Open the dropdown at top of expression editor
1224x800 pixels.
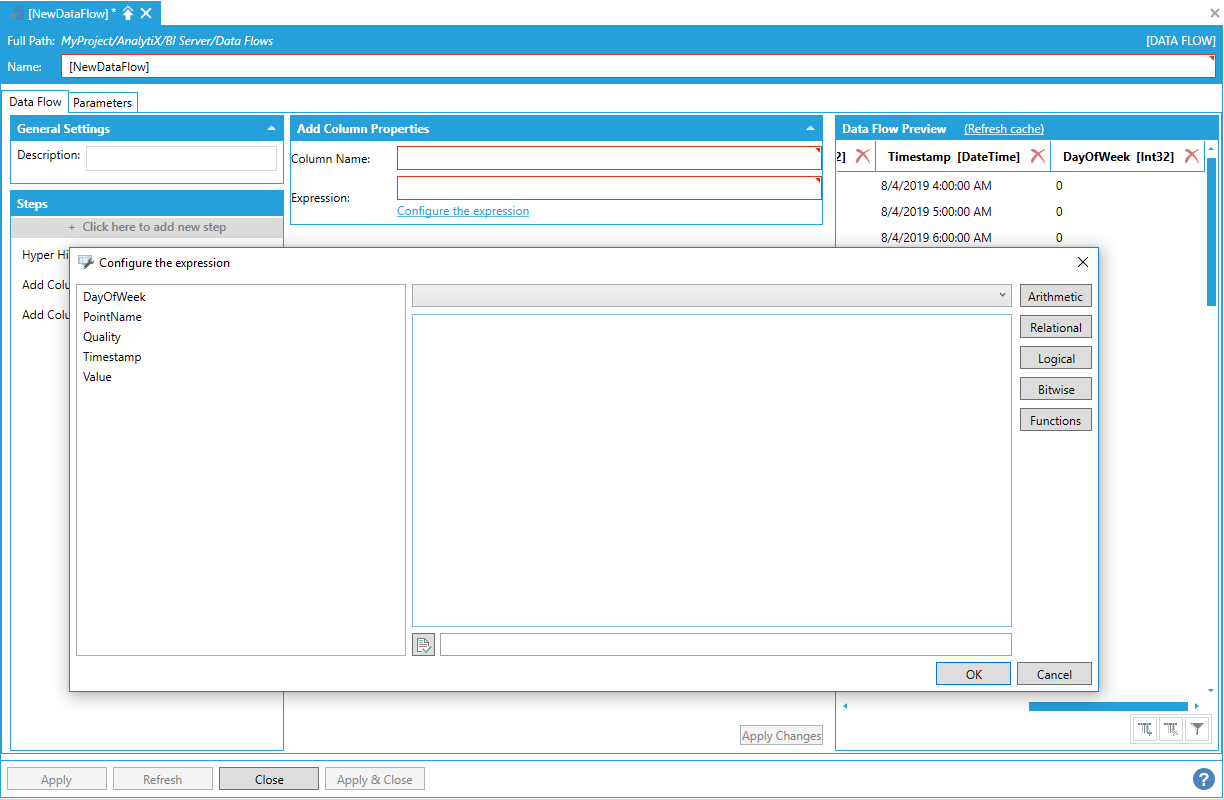[712, 296]
